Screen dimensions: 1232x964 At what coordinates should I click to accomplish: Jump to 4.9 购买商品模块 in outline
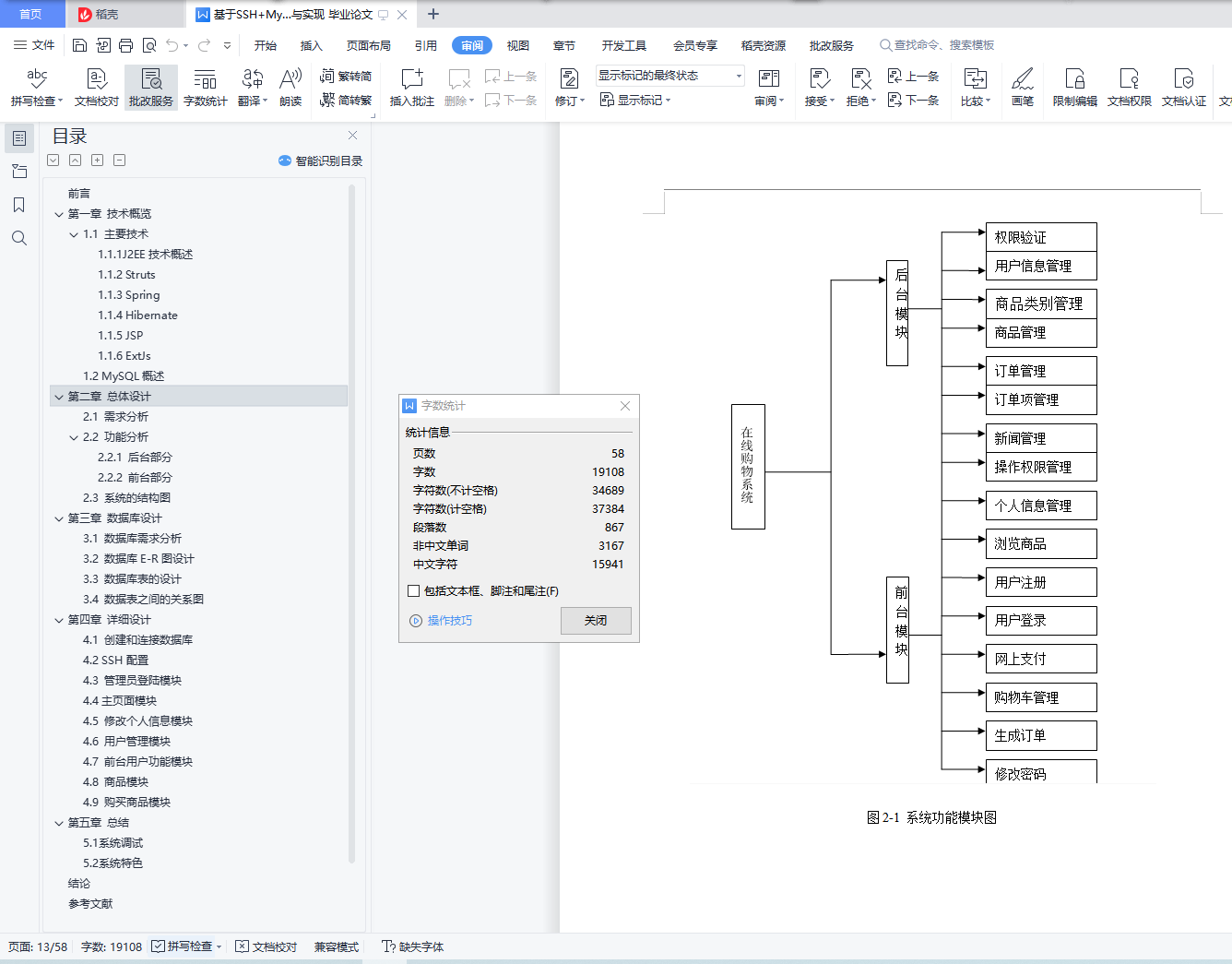126,803
